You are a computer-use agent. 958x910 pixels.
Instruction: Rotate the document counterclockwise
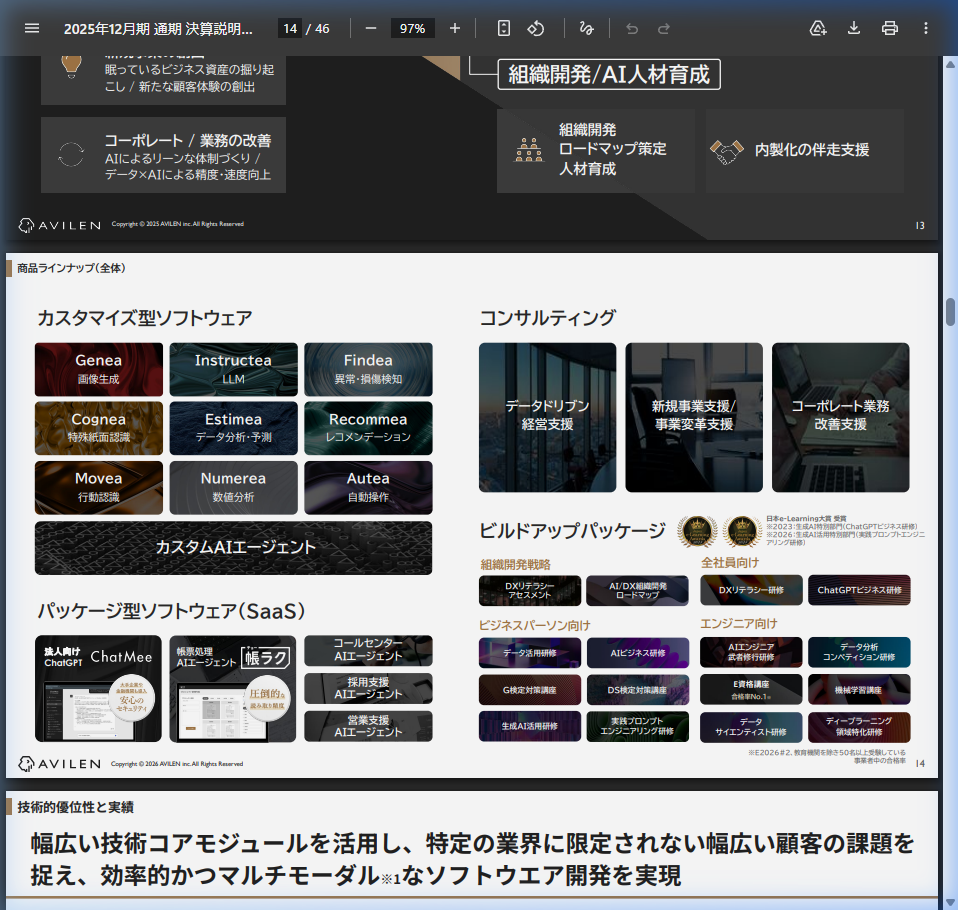pos(535,28)
